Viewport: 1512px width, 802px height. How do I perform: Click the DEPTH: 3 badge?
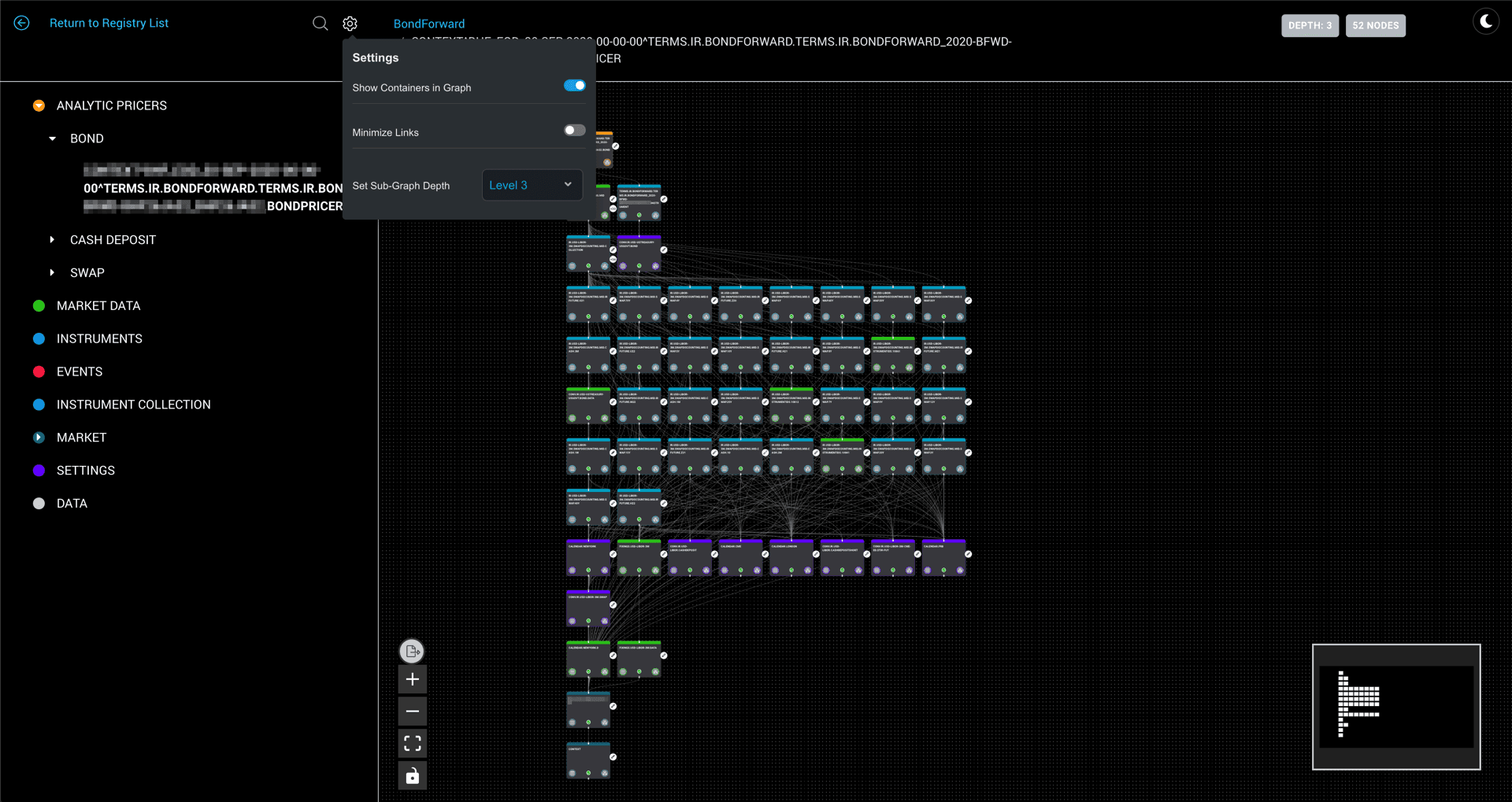coord(1310,25)
